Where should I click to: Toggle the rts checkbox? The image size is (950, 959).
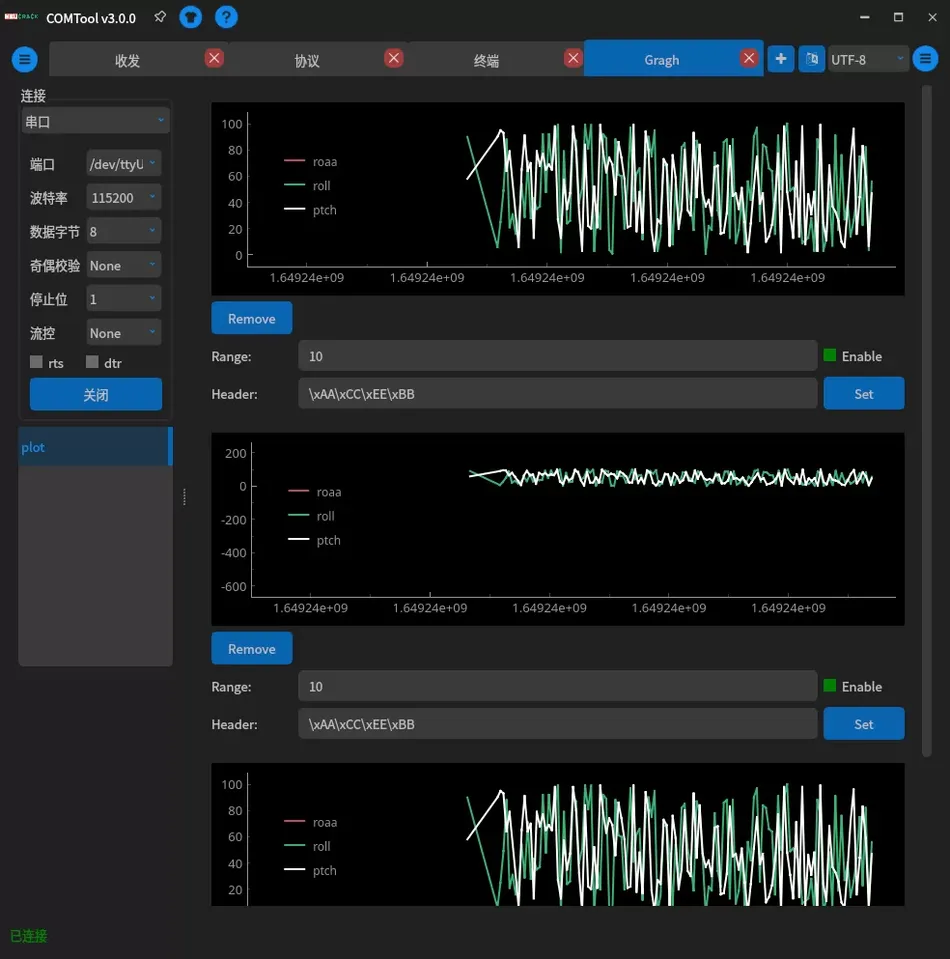37,363
